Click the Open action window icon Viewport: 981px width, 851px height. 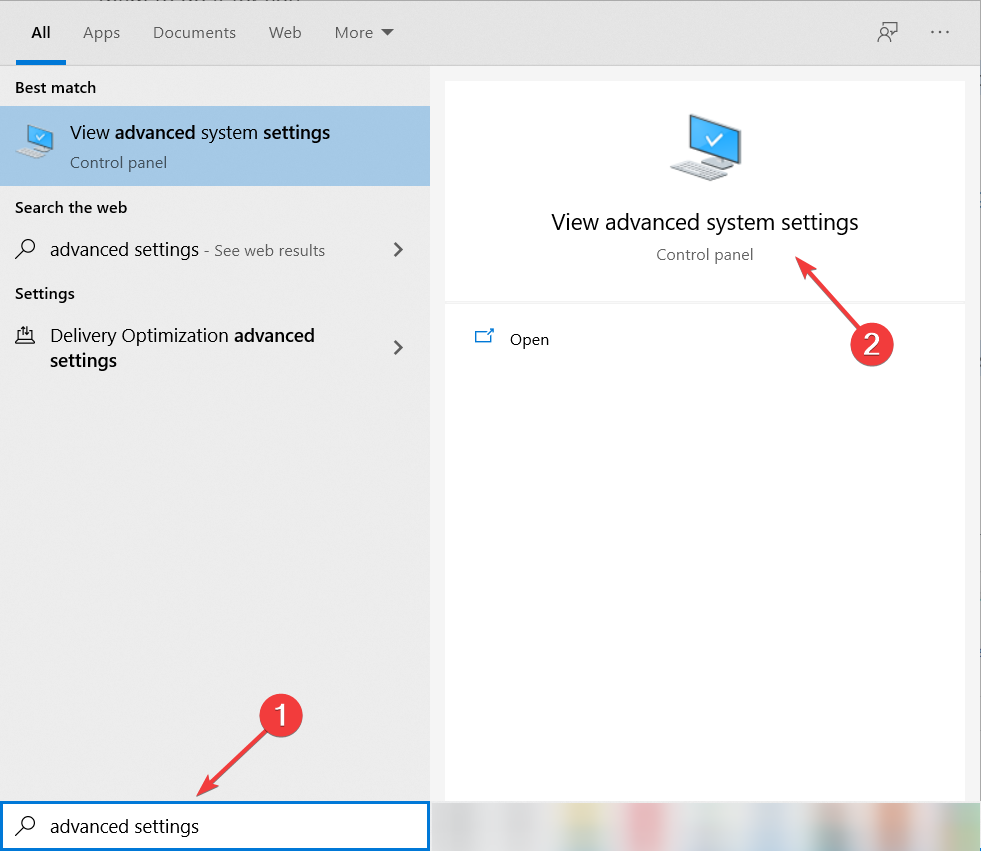click(484, 337)
